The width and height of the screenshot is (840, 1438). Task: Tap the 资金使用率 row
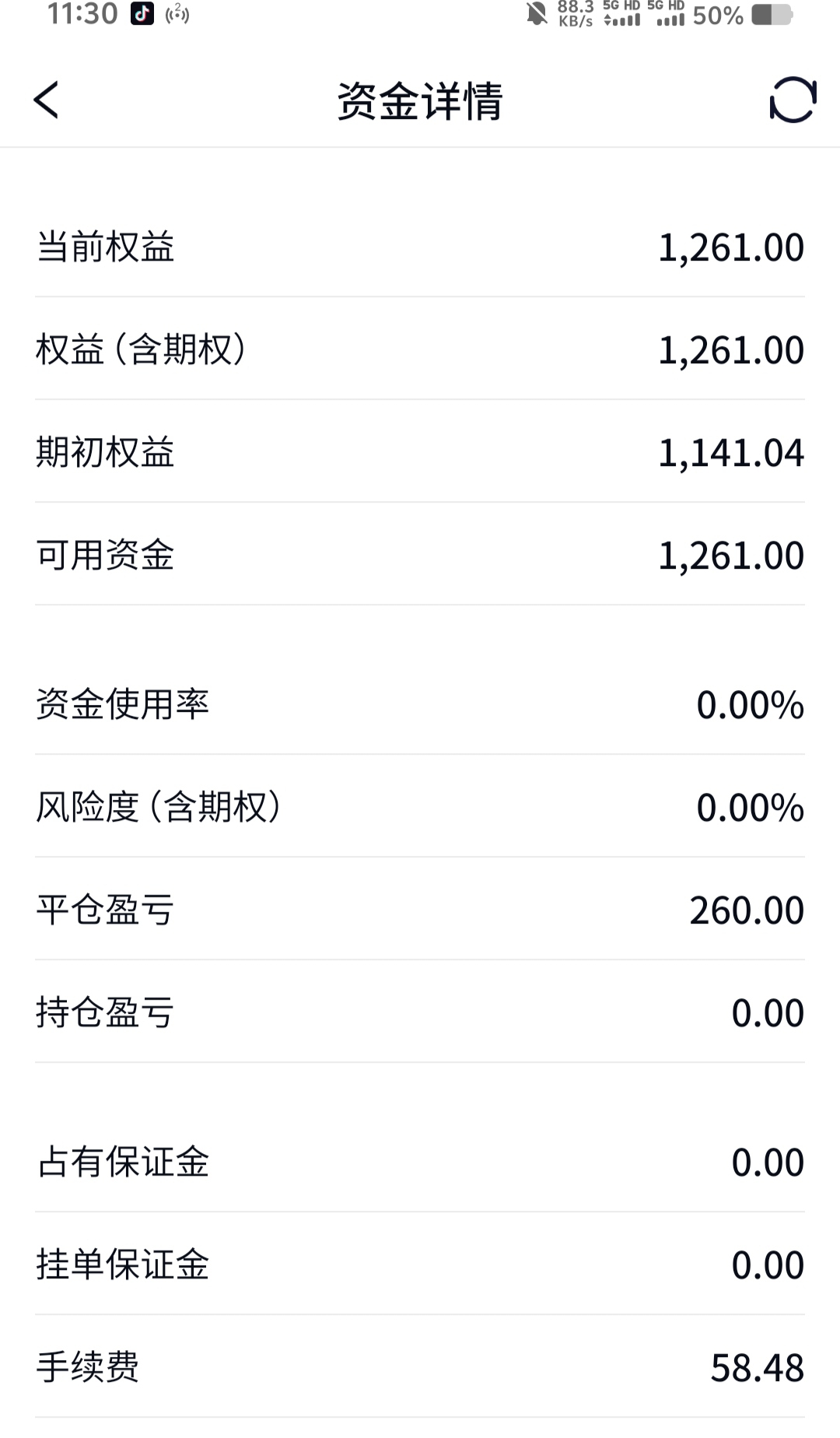[x=420, y=704]
